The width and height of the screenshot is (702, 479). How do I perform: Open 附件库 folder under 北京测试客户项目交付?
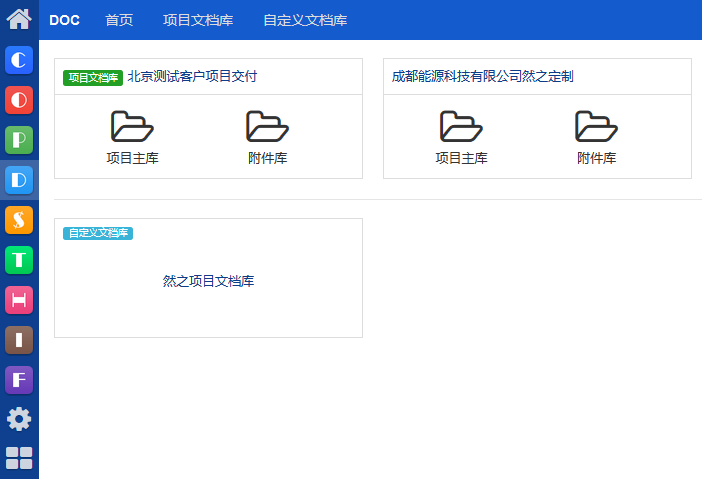[267, 137]
